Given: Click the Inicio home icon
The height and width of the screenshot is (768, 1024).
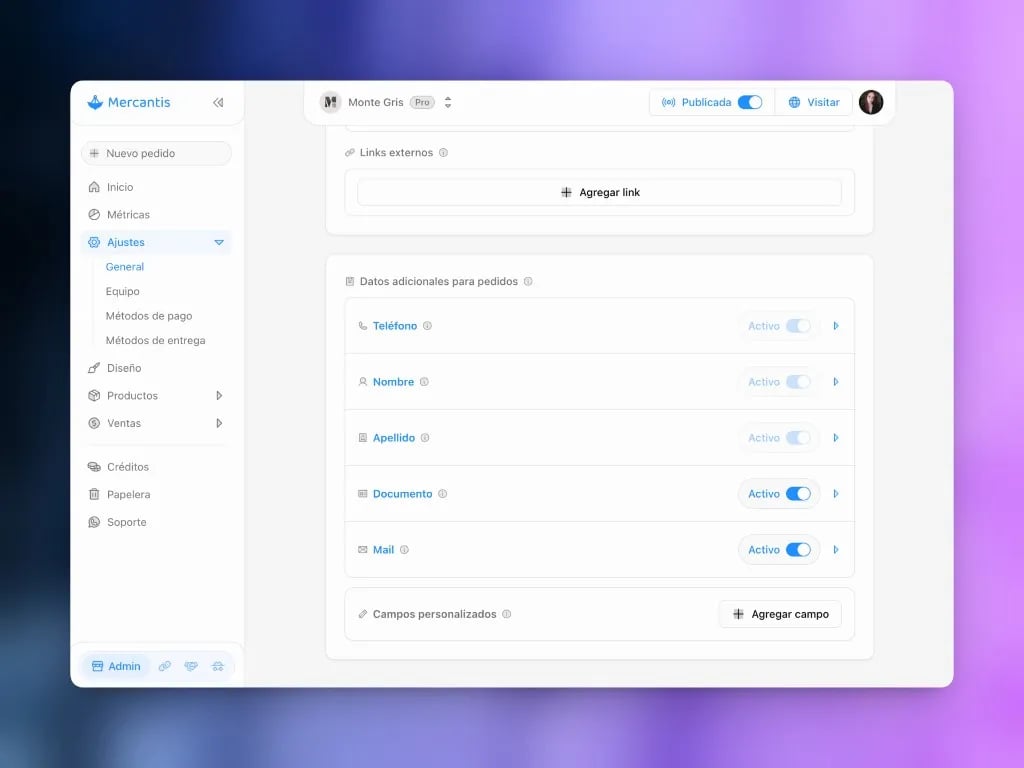Looking at the screenshot, I should click(x=94, y=187).
